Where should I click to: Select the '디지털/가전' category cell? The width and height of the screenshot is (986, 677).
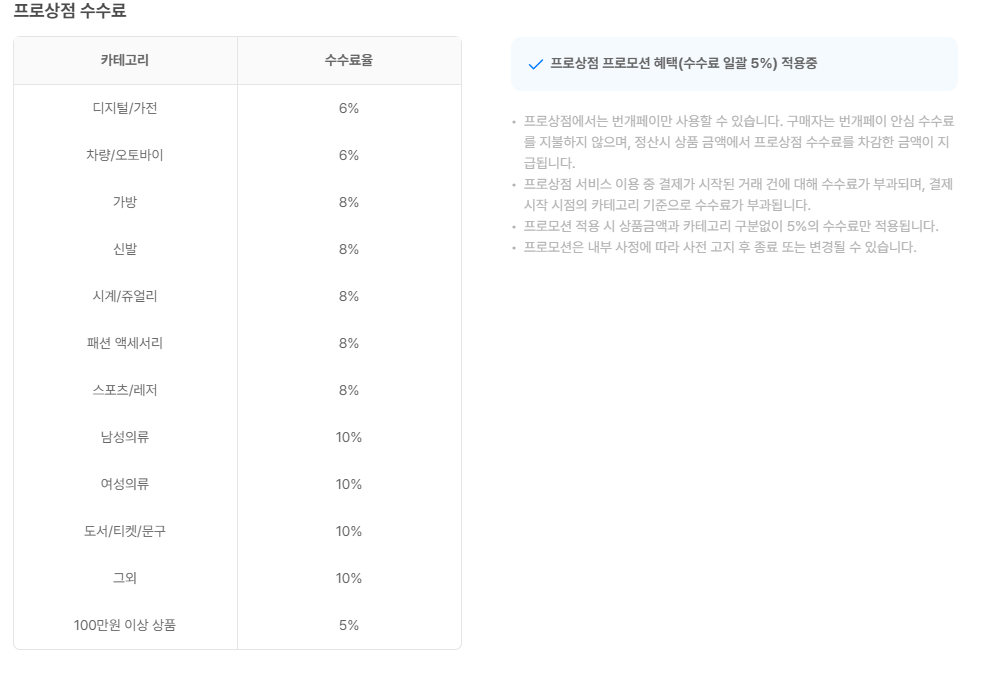point(125,108)
